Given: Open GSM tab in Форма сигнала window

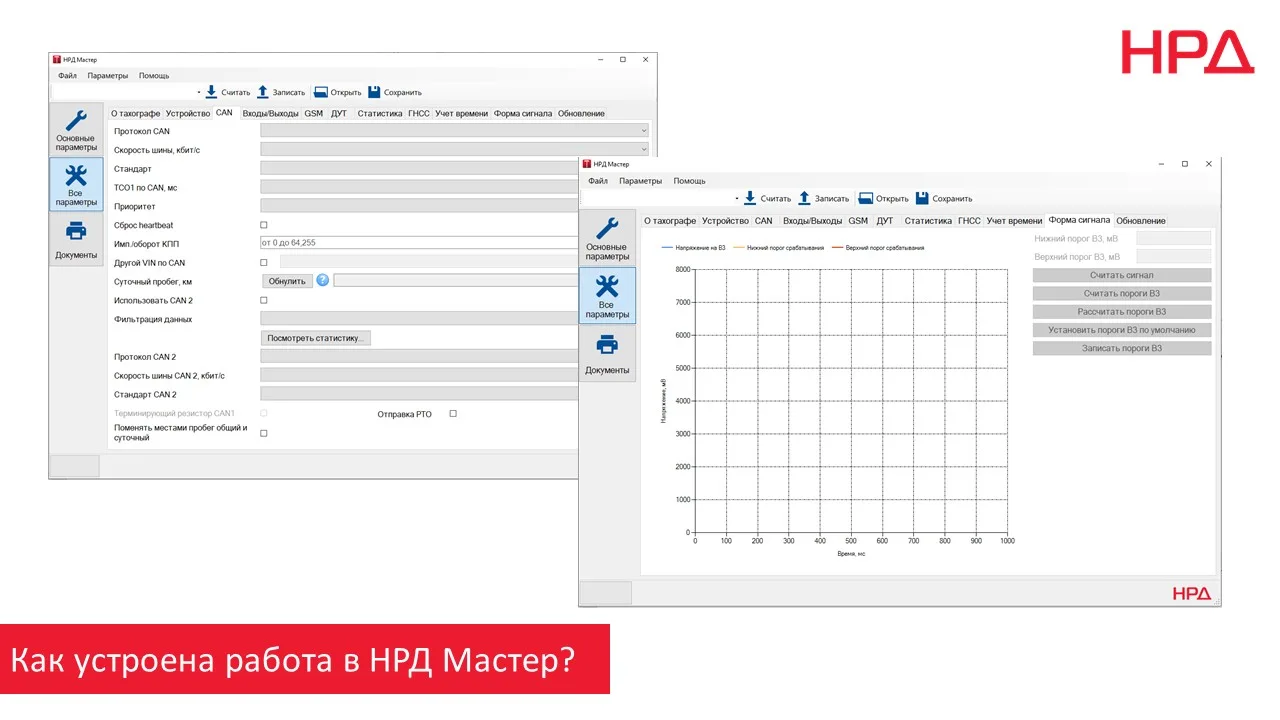Looking at the screenshot, I should click(858, 221).
